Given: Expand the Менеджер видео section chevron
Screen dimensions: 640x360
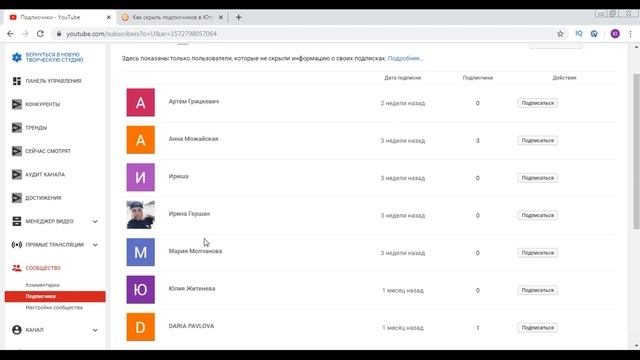Looking at the screenshot, I should coord(95,221).
